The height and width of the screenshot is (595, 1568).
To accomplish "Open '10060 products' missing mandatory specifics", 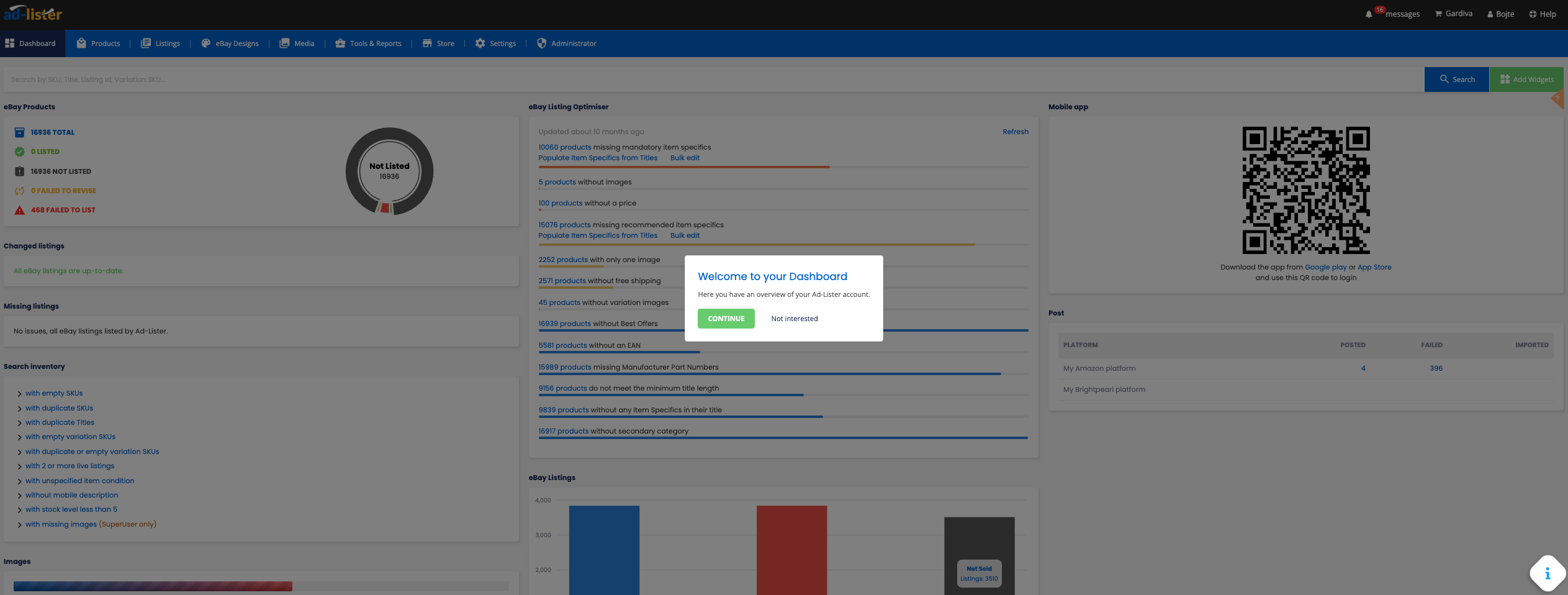I will [x=565, y=147].
